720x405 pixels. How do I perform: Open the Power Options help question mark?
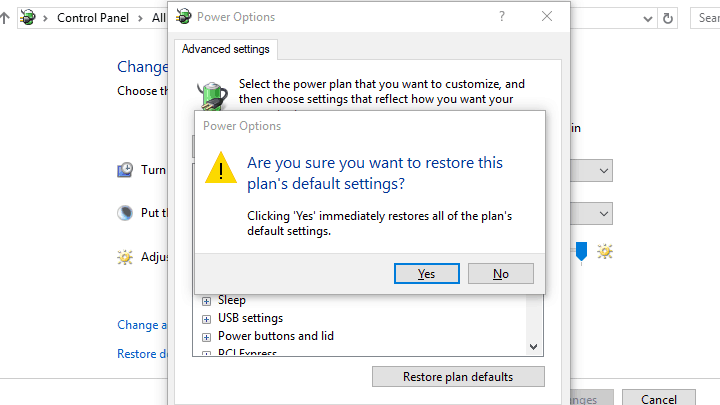coord(502,17)
